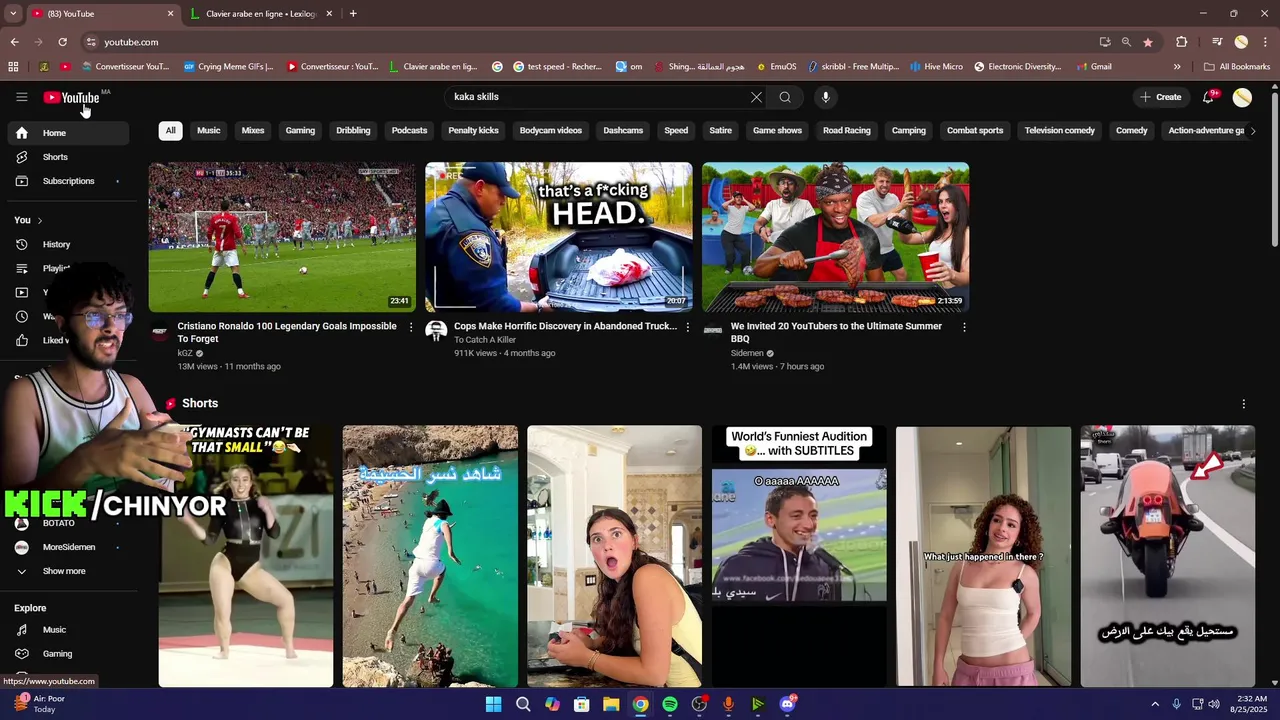
Task: Show more bookmarks with the chevron
Action: click(x=1177, y=67)
